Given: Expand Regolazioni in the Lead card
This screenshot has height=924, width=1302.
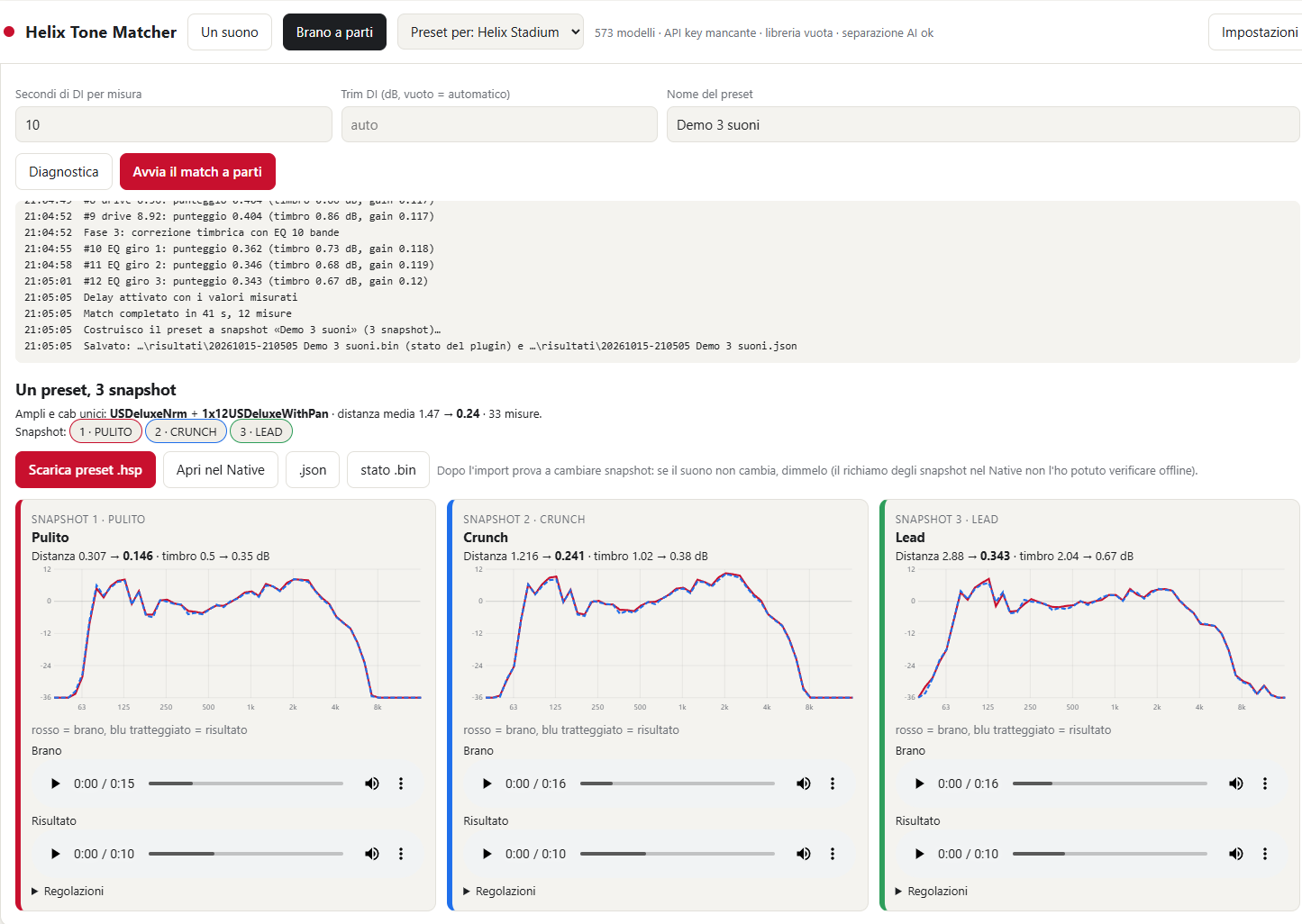Looking at the screenshot, I should [932, 891].
